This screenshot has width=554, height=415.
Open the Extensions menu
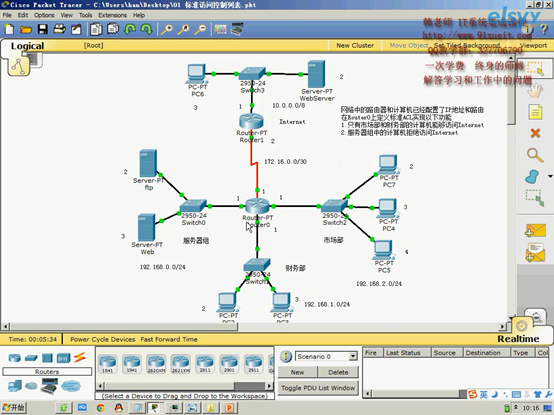112,15
